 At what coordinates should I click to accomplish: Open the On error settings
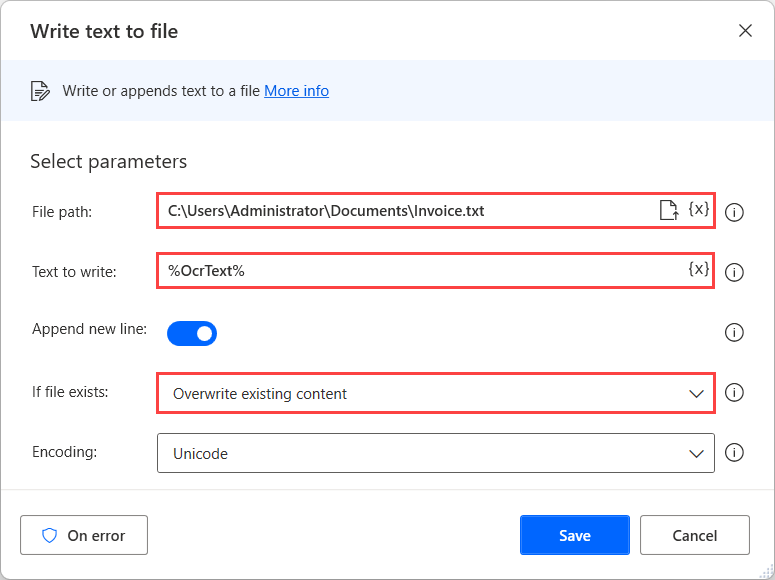tap(84, 535)
